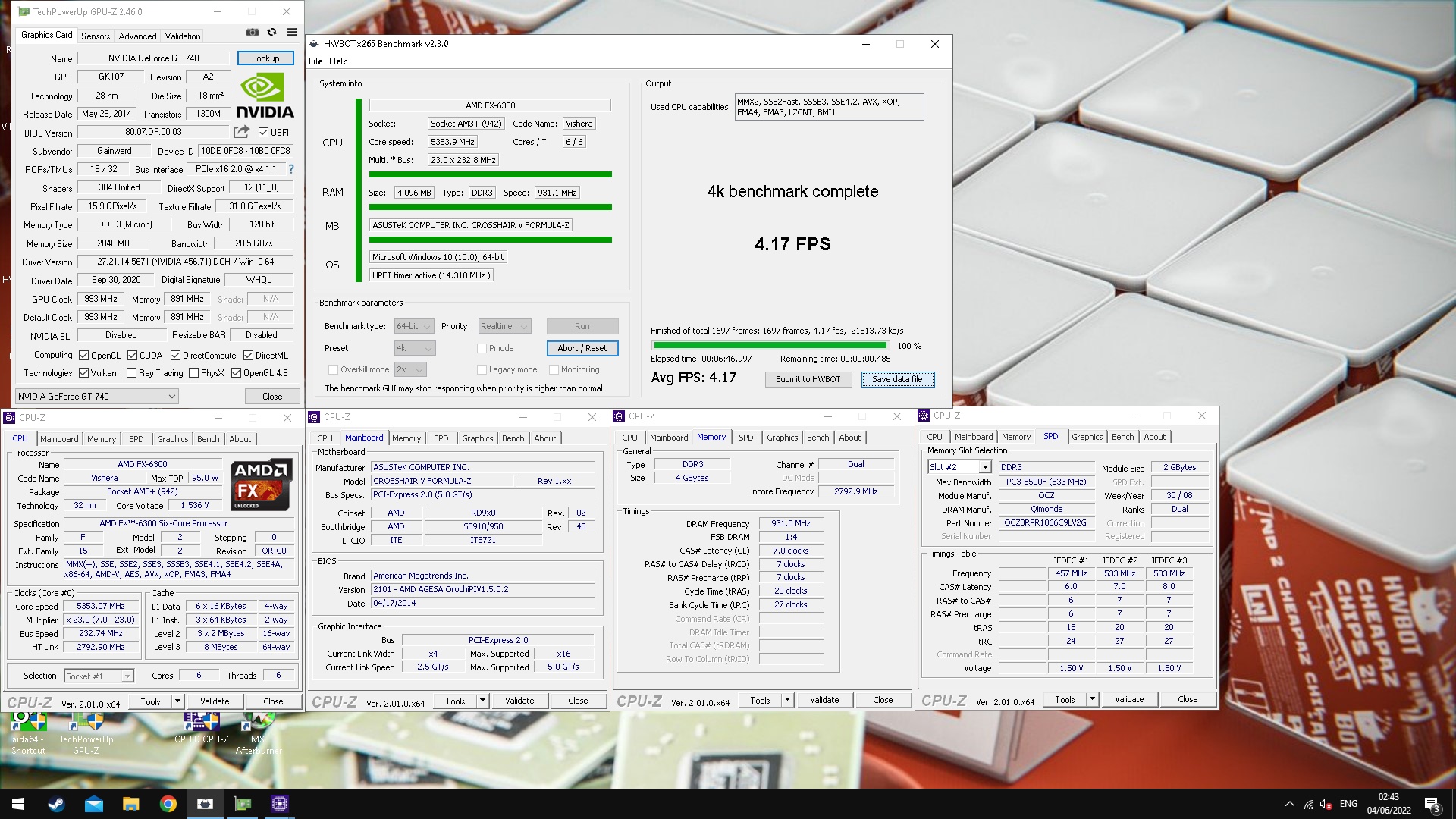Click the Save data file button
The height and width of the screenshot is (819, 1456).
(x=897, y=379)
